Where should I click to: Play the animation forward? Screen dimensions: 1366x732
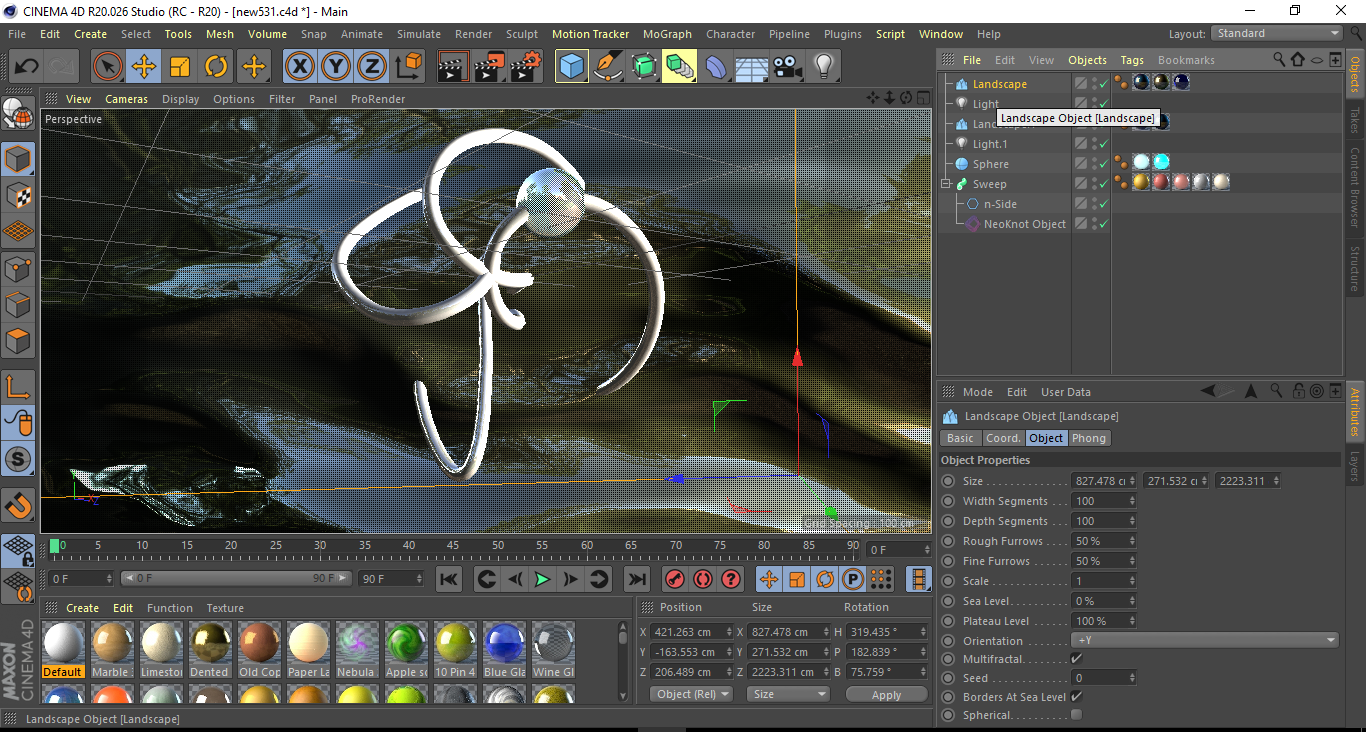(x=542, y=579)
